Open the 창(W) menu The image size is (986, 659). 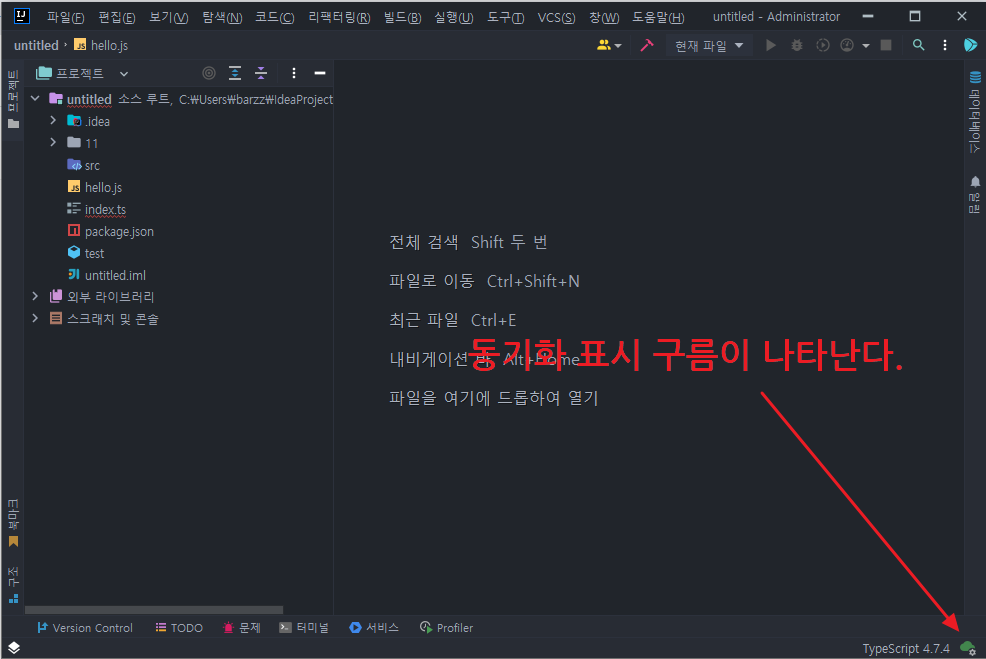click(604, 17)
